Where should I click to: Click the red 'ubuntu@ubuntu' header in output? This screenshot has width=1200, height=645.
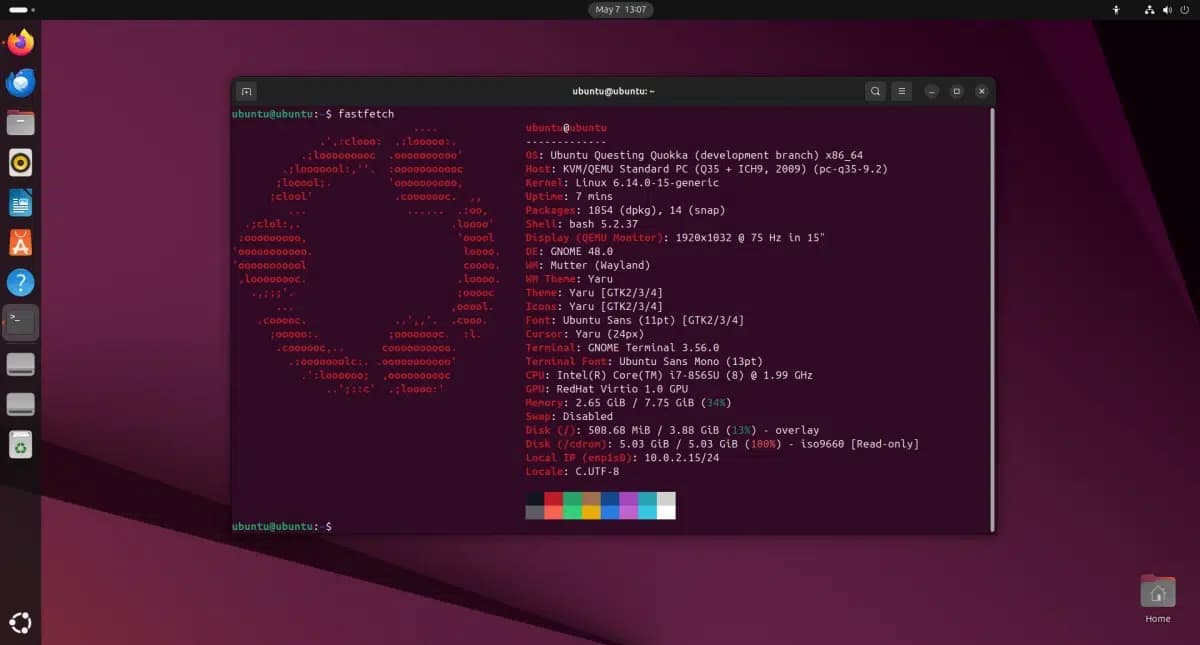566,128
